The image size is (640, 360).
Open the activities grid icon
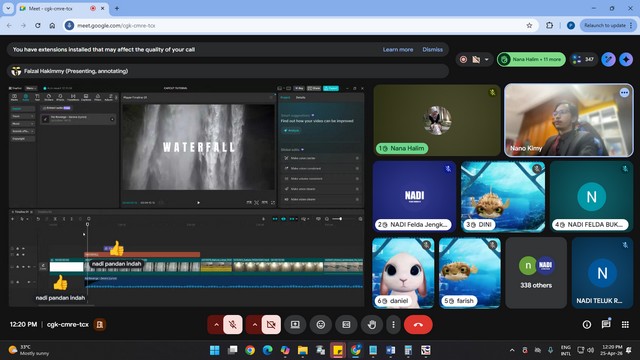coord(625,324)
